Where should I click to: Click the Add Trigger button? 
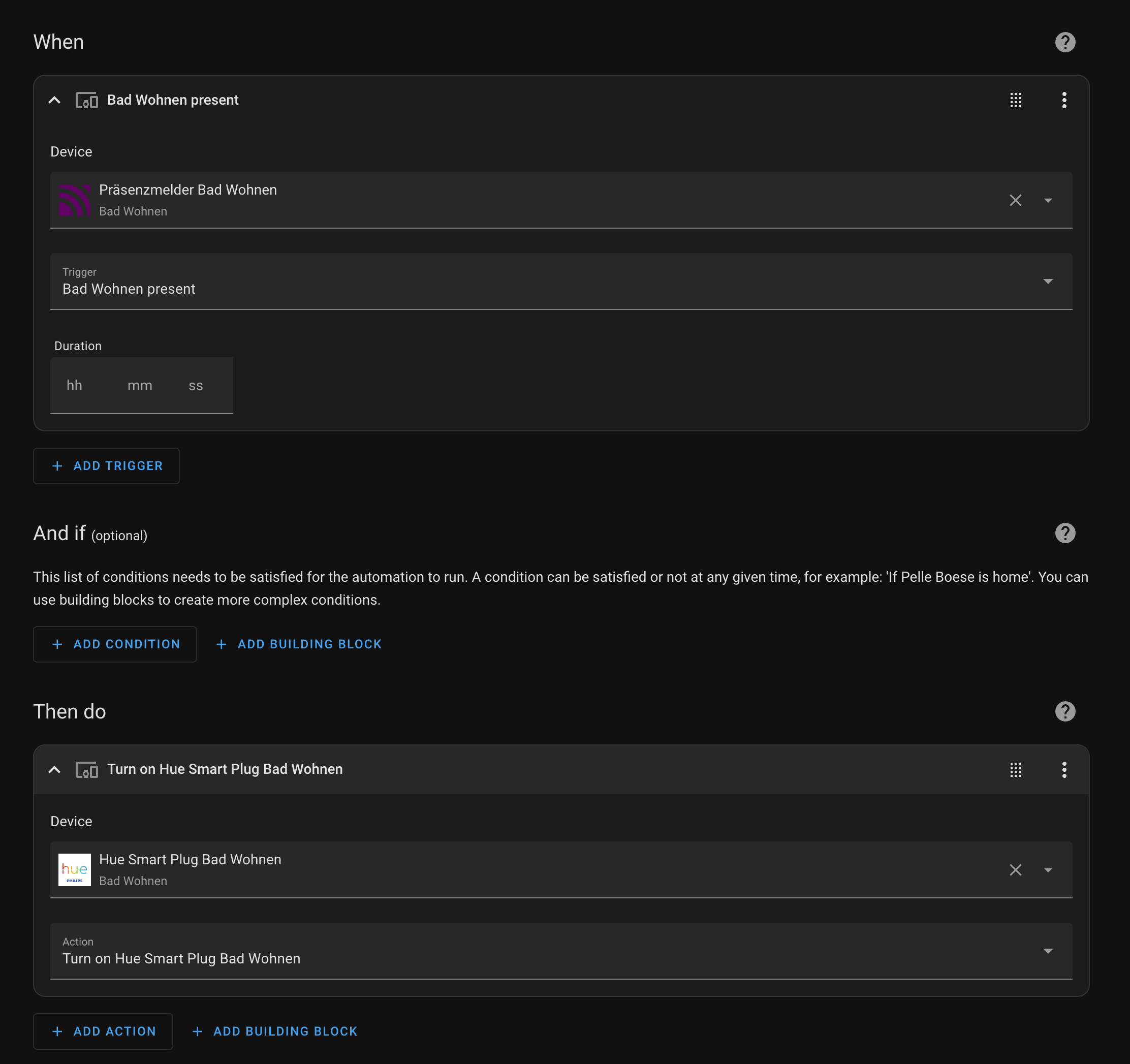106,466
